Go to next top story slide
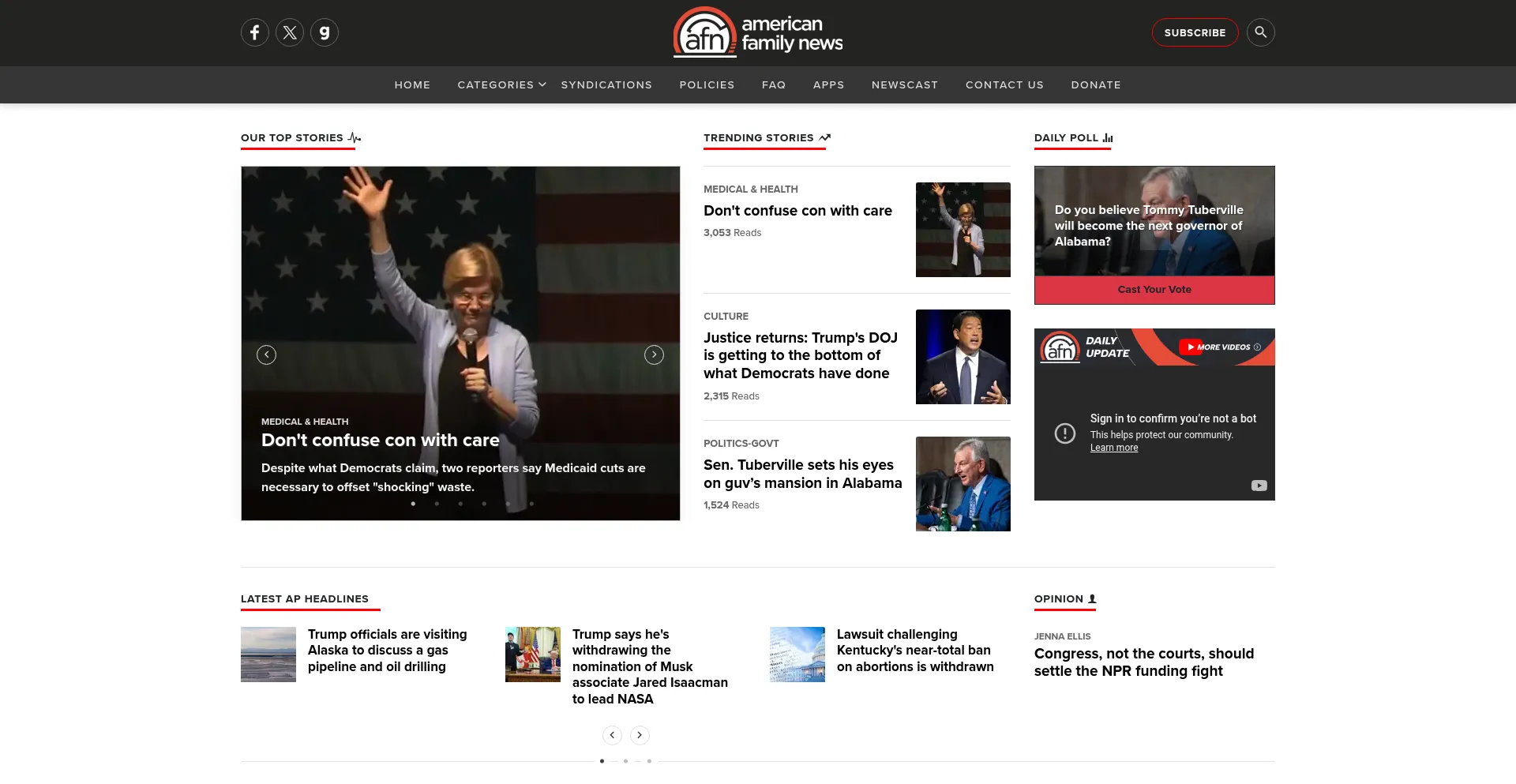This screenshot has height=784, width=1516. click(x=654, y=354)
